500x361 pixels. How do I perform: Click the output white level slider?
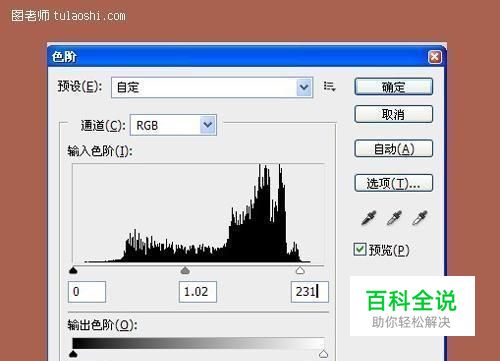(323, 354)
